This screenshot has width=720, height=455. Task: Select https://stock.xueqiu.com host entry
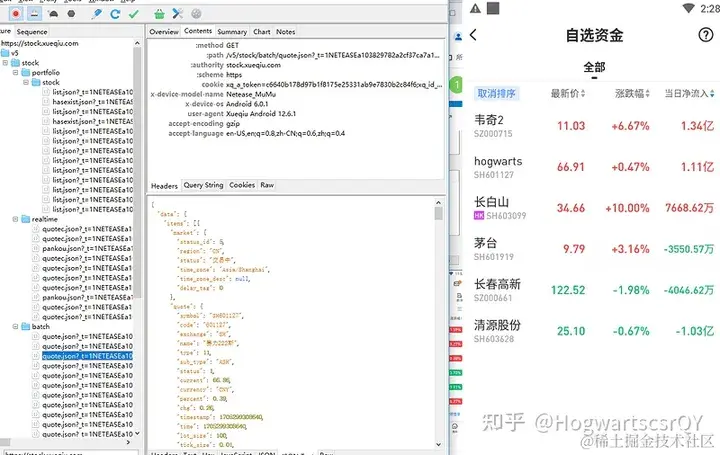pyautogui.click(x=40, y=43)
